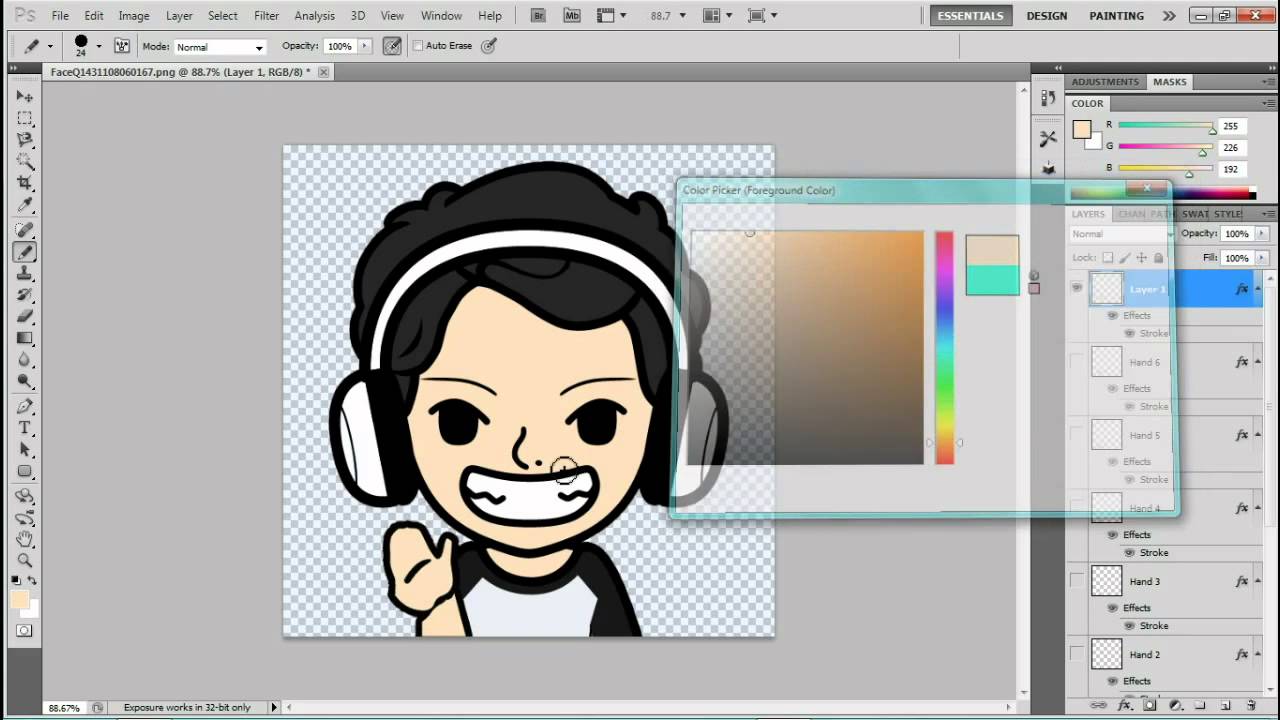Collapse effects of Hand 3 layer
This screenshot has height=720, width=1280.
pos(1257,581)
